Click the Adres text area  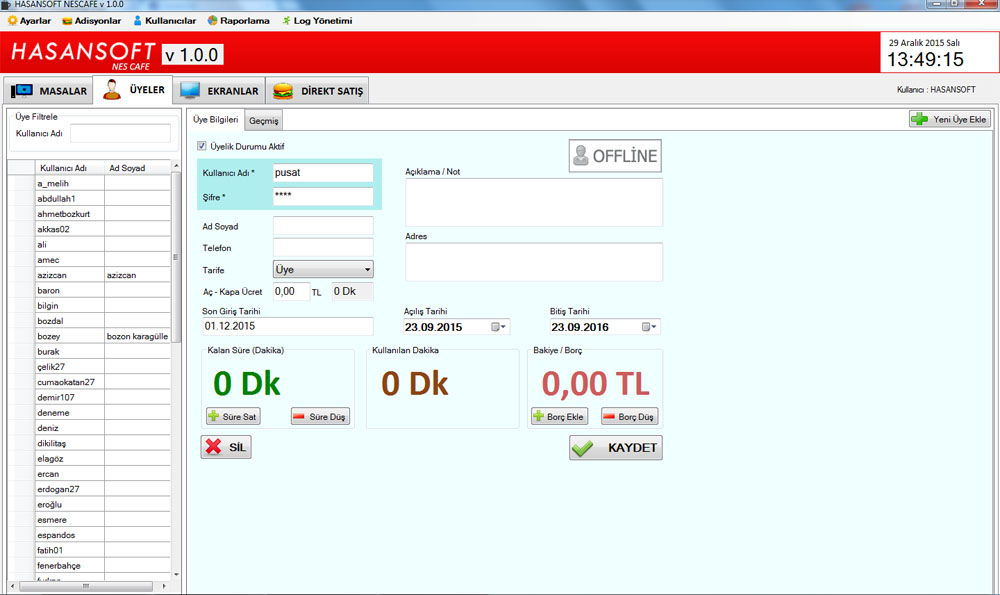coord(534,261)
